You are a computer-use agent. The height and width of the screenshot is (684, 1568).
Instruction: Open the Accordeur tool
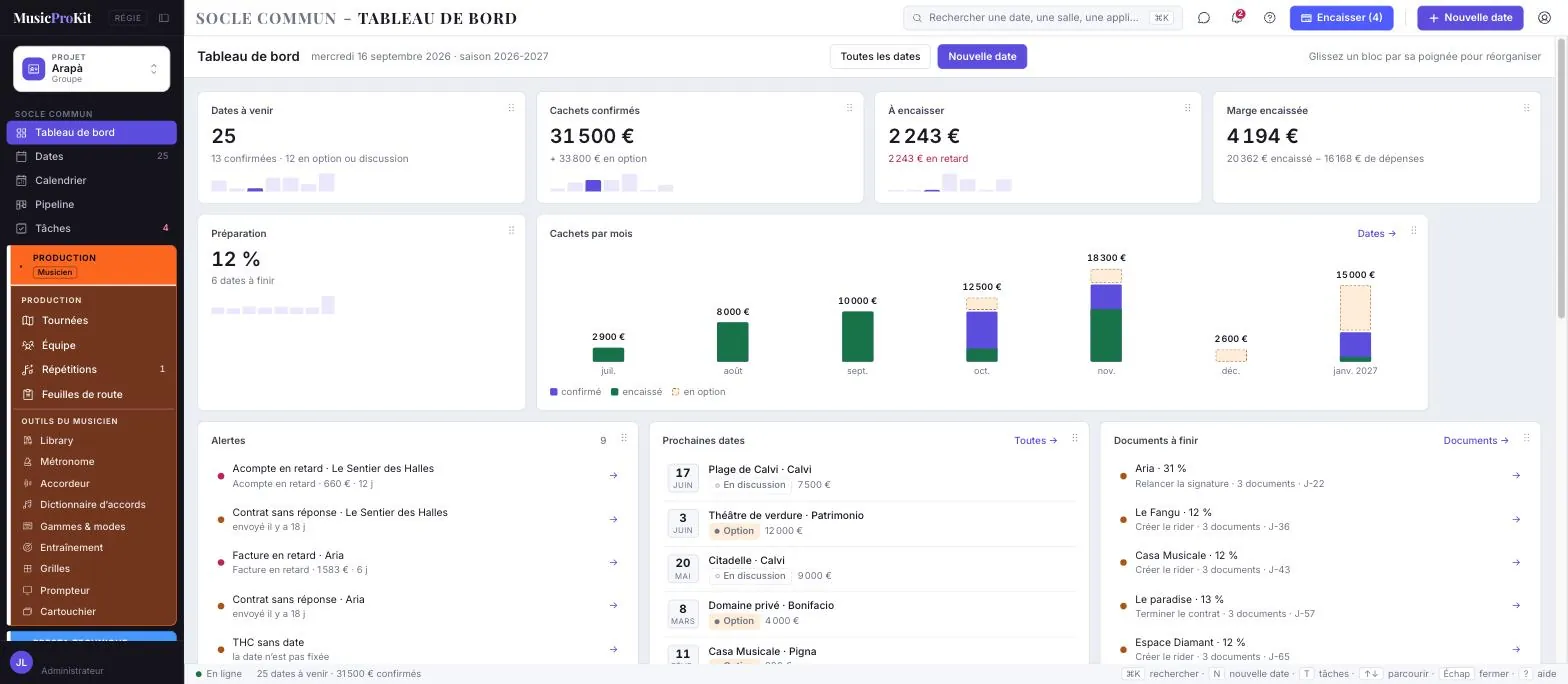pyautogui.click(x=93, y=483)
